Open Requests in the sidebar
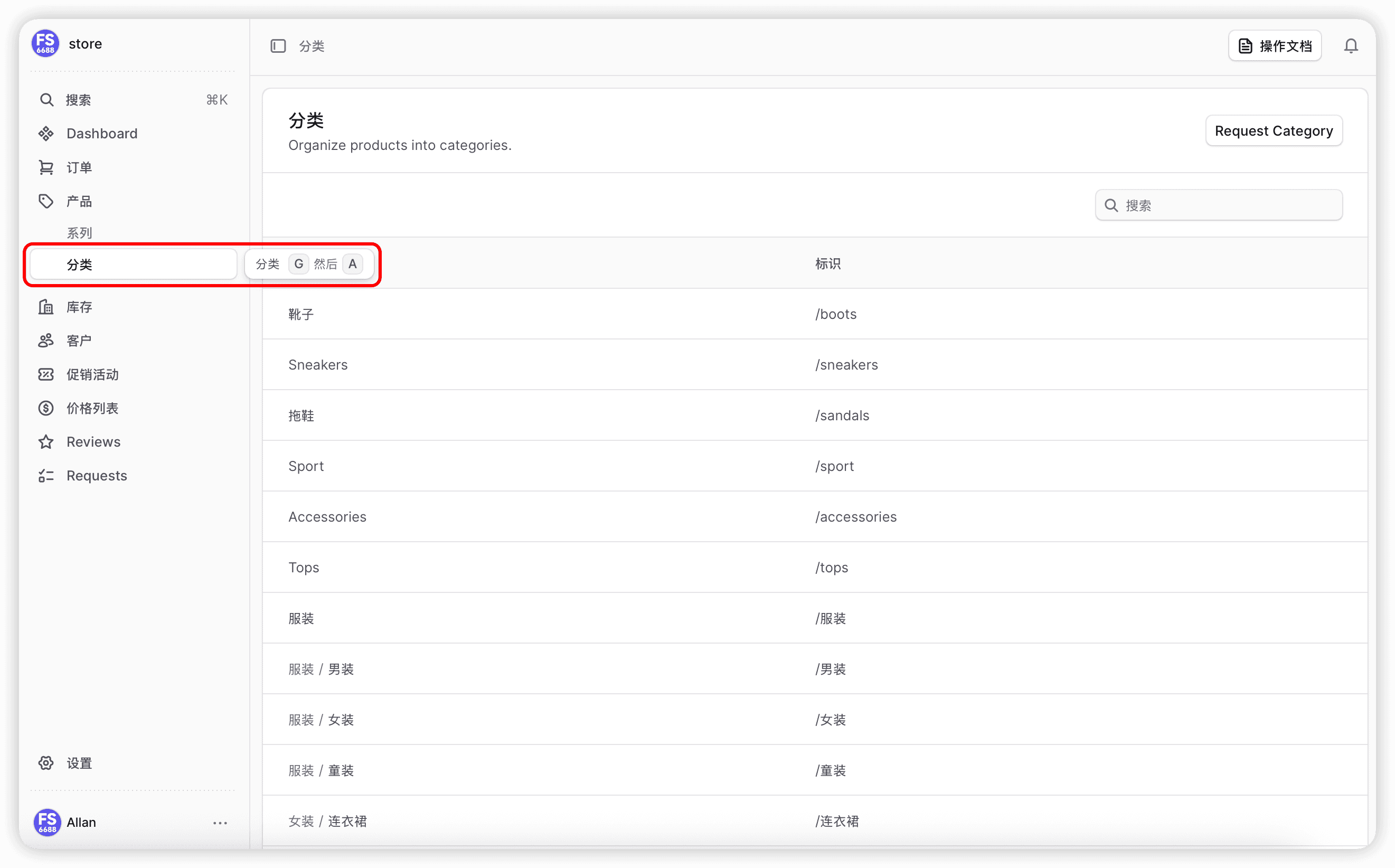Image resolution: width=1395 pixels, height=868 pixels. (x=97, y=476)
